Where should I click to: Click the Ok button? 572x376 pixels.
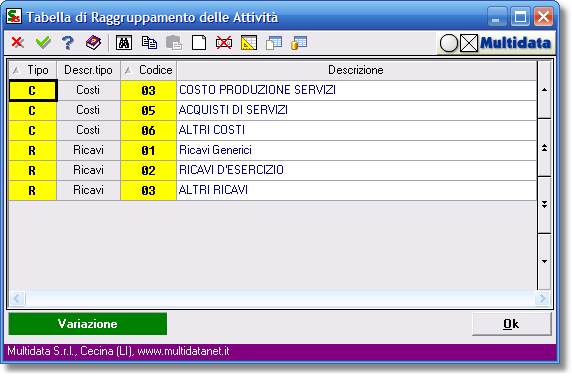(x=511, y=324)
